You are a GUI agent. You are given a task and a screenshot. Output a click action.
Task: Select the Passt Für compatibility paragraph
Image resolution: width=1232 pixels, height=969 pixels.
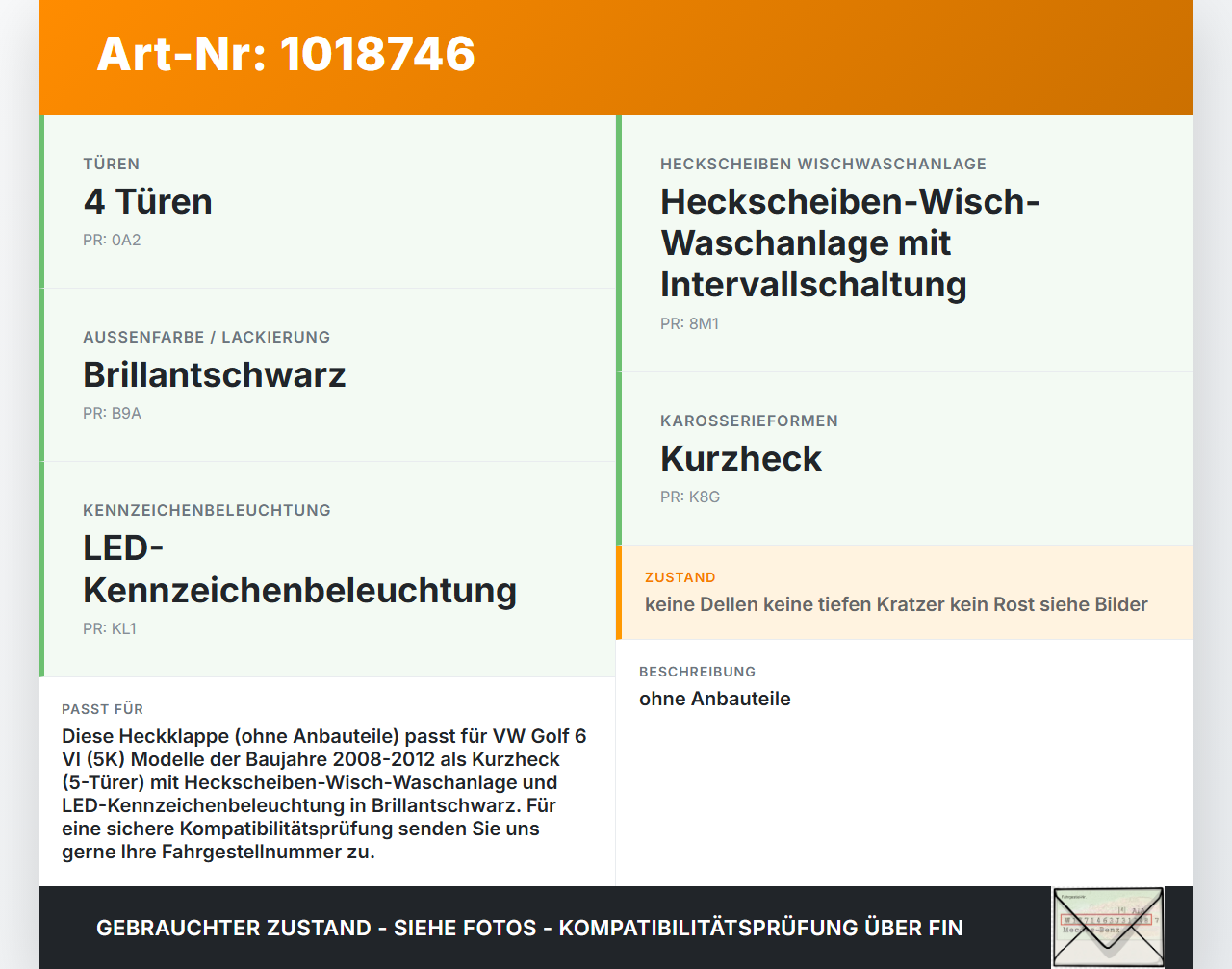pyautogui.click(x=326, y=793)
